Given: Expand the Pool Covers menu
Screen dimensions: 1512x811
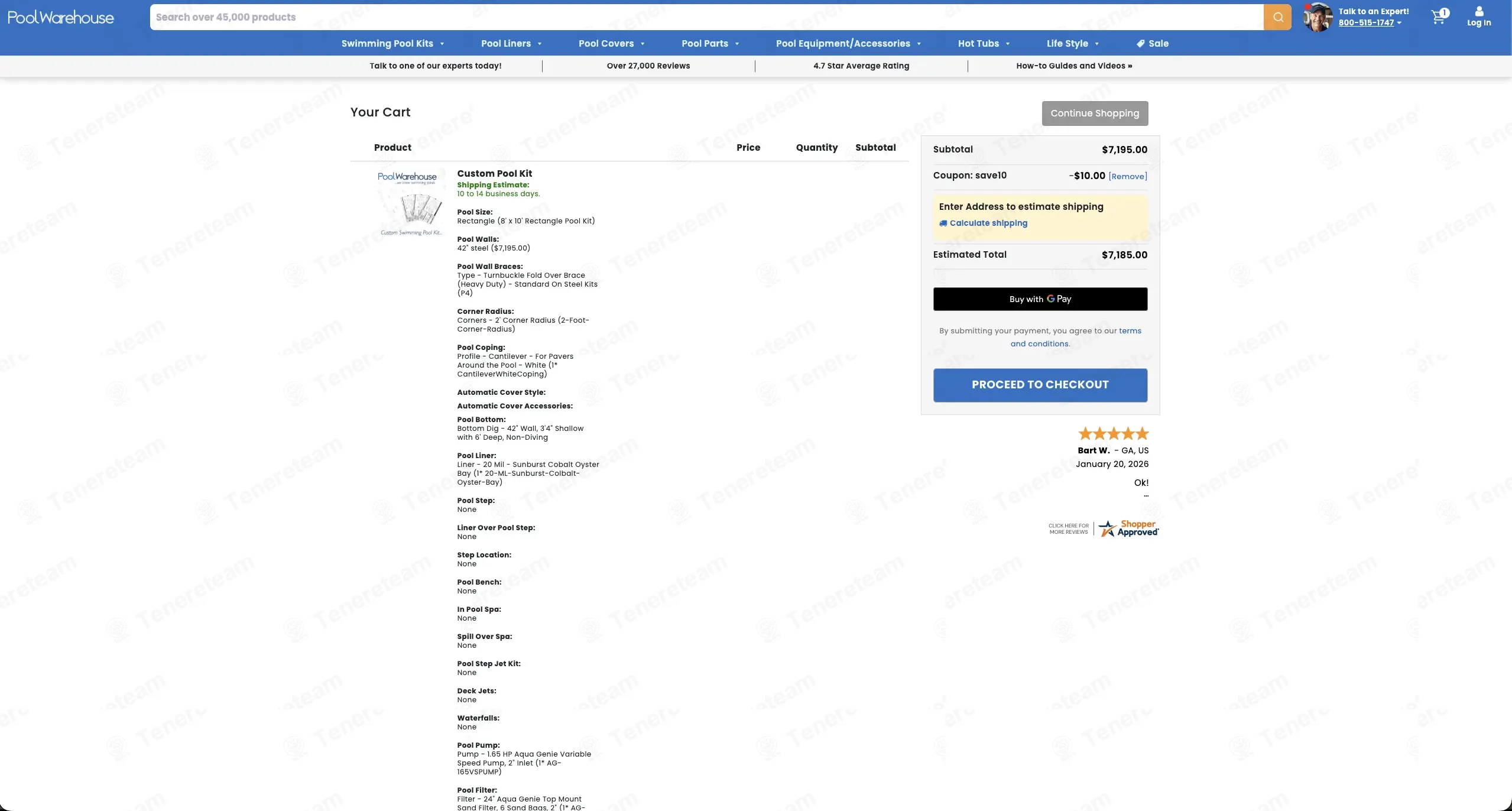Looking at the screenshot, I should (x=611, y=43).
